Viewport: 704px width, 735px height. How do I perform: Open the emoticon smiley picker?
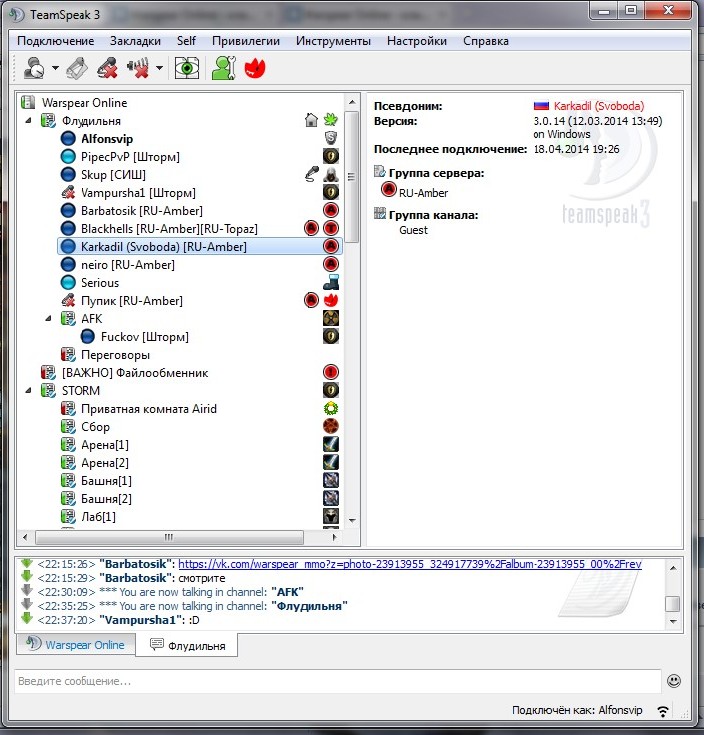click(x=674, y=681)
